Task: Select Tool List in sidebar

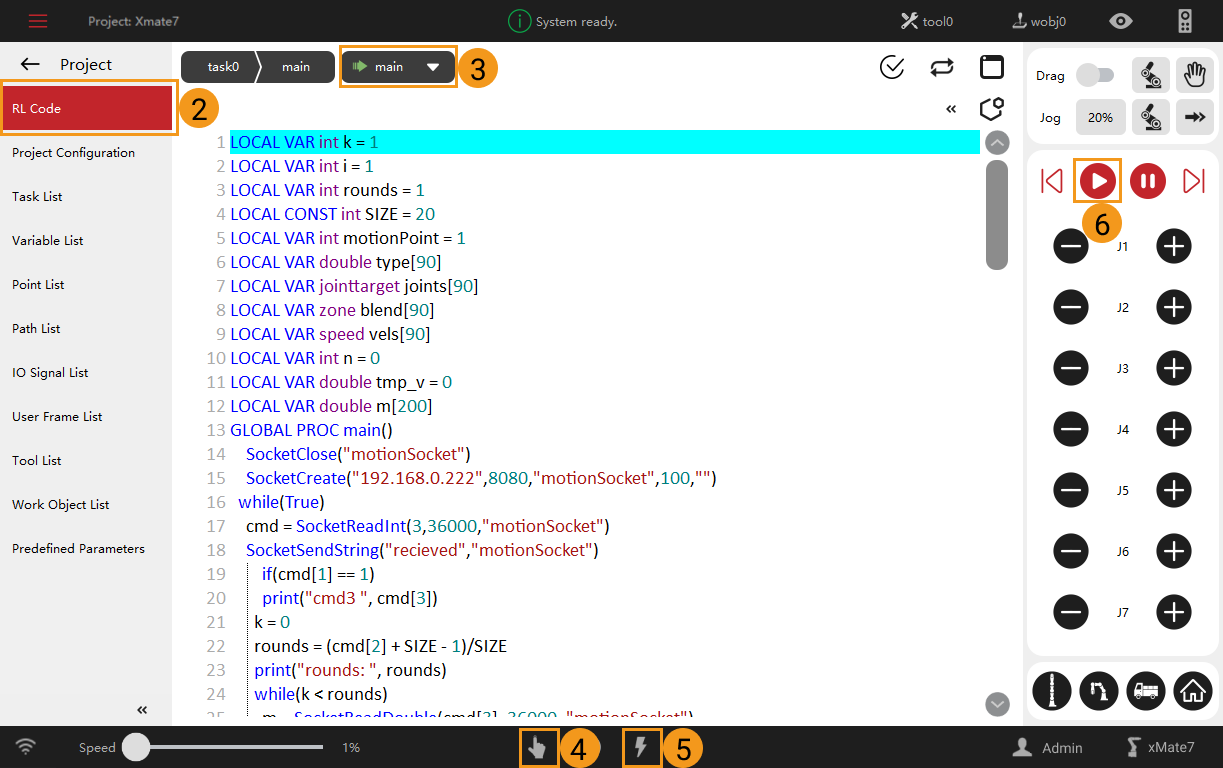Action: pos(86,460)
